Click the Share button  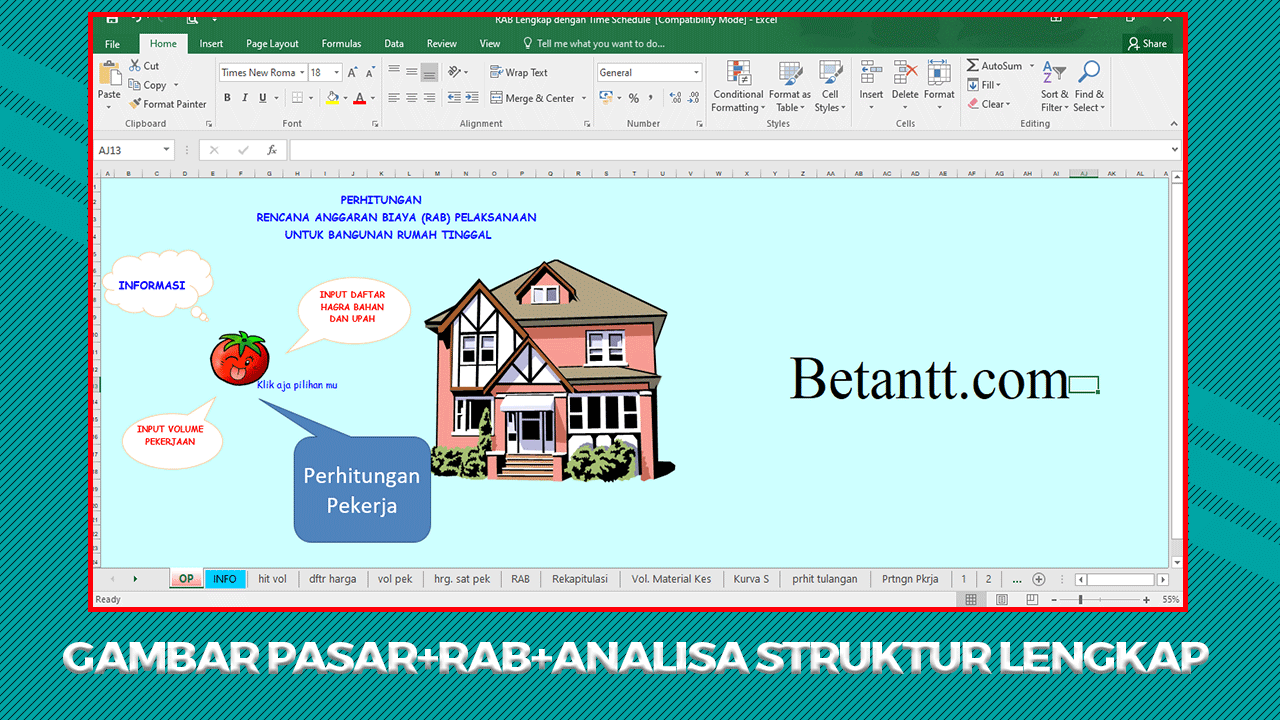[1147, 44]
